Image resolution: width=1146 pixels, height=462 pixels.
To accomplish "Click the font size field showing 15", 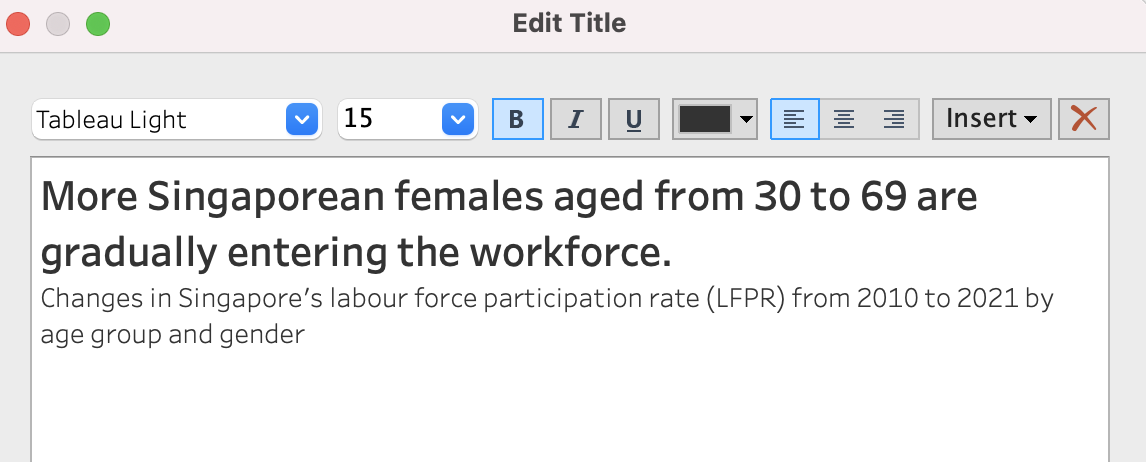I will click(388, 120).
